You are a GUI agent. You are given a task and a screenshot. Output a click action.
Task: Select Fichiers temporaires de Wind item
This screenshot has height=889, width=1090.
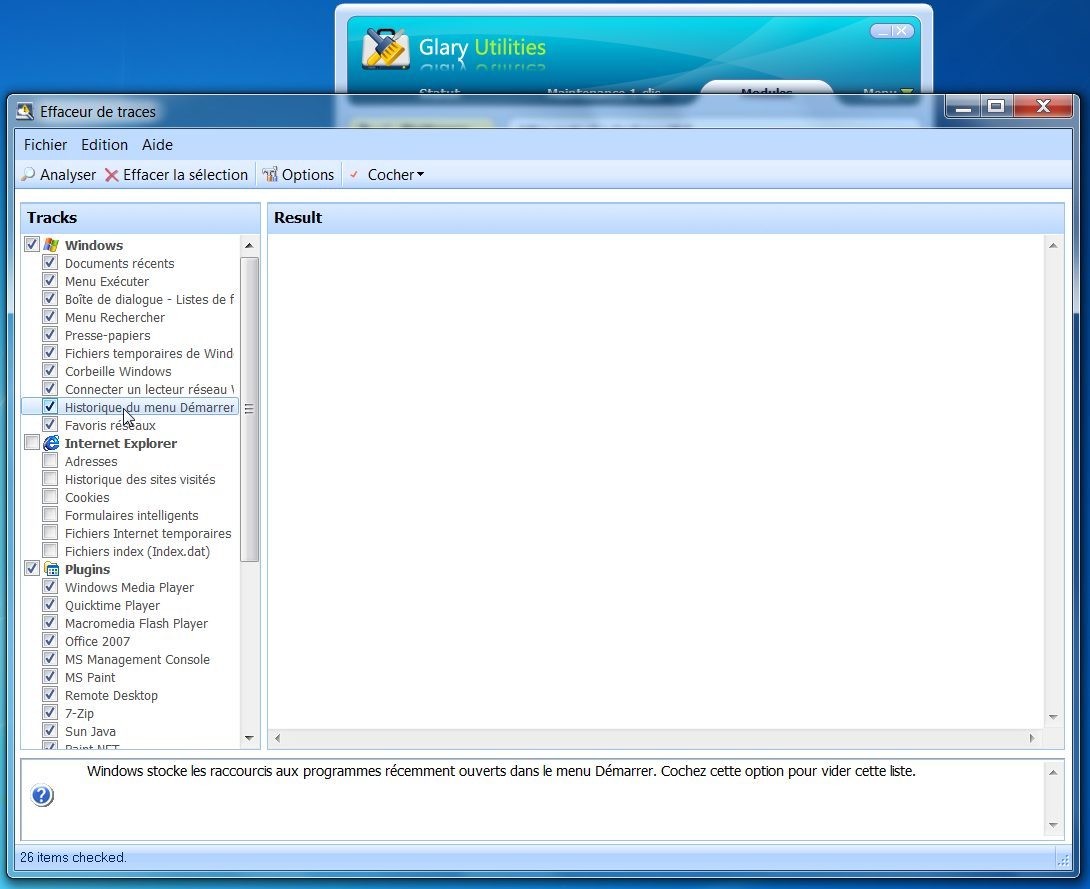149,354
